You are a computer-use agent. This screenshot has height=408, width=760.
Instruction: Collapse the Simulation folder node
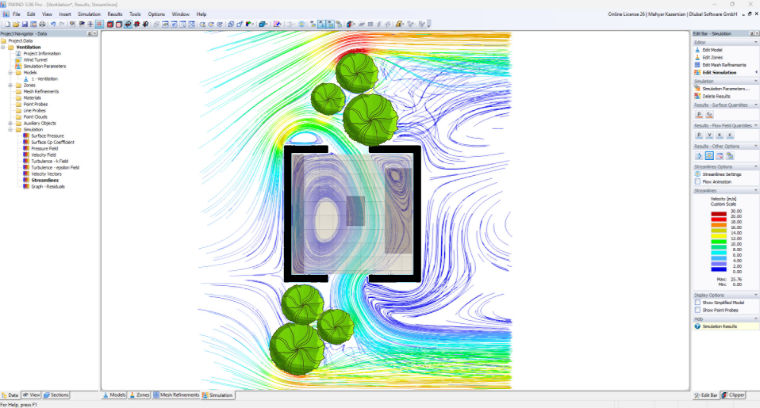(x=10, y=130)
